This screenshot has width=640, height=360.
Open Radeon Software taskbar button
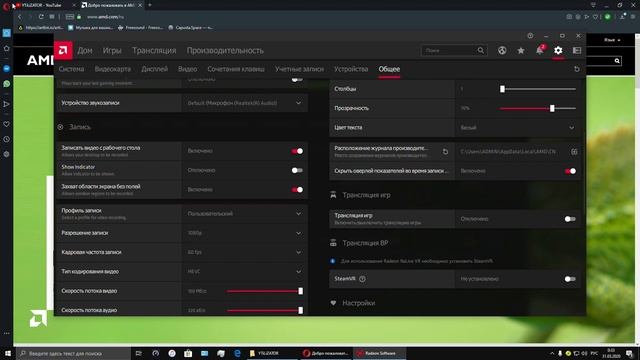[379, 353]
